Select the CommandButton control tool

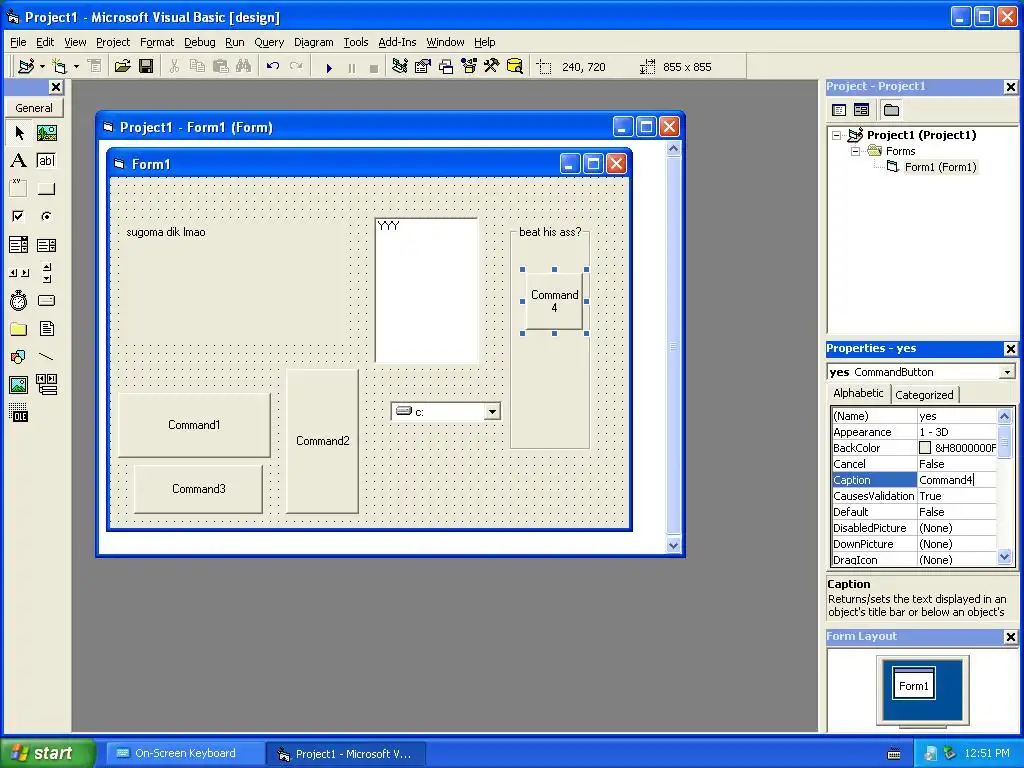coord(46,189)
